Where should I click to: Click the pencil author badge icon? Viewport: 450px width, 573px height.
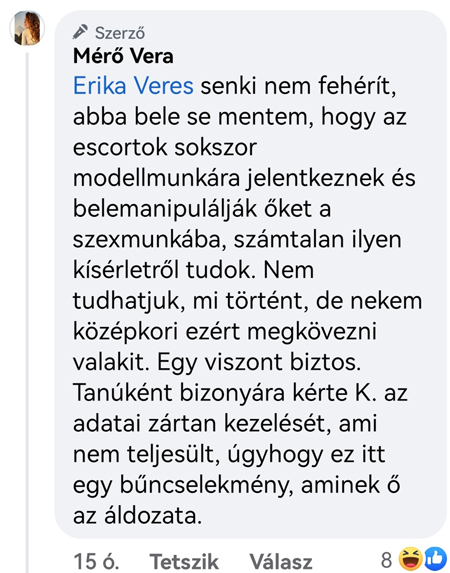coord(80,32)
